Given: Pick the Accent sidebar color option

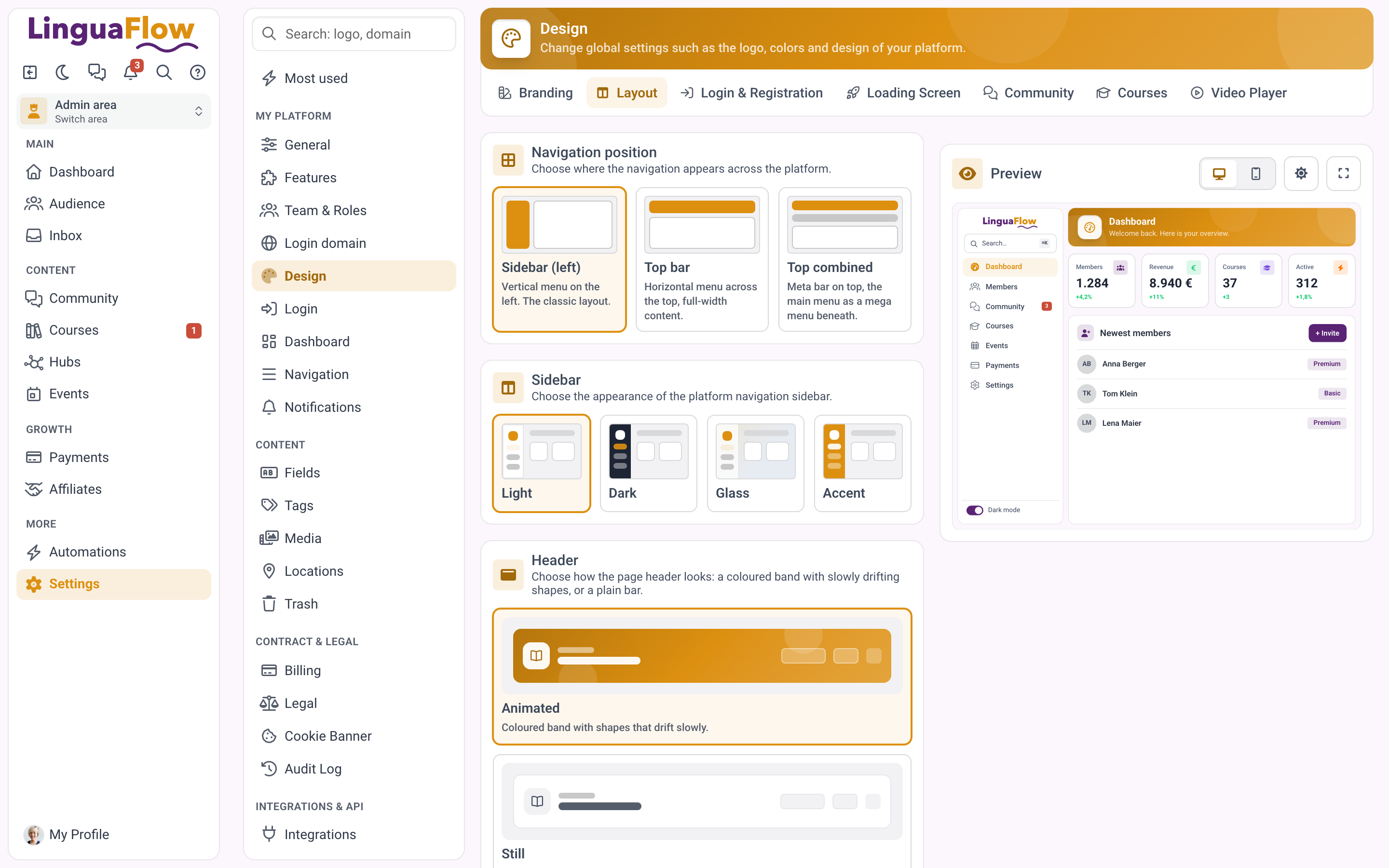Looking at the screenshot, I should 862,463.
